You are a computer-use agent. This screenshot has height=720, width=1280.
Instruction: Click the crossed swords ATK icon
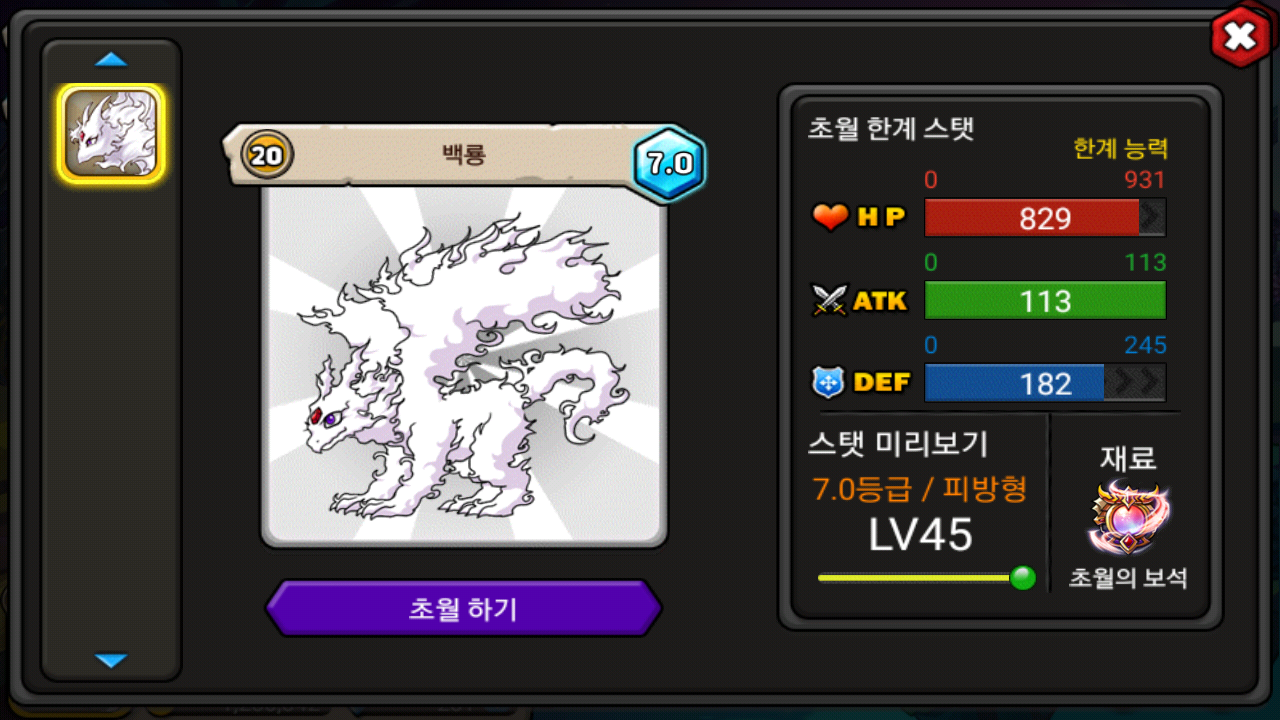[x=830, y=300]
